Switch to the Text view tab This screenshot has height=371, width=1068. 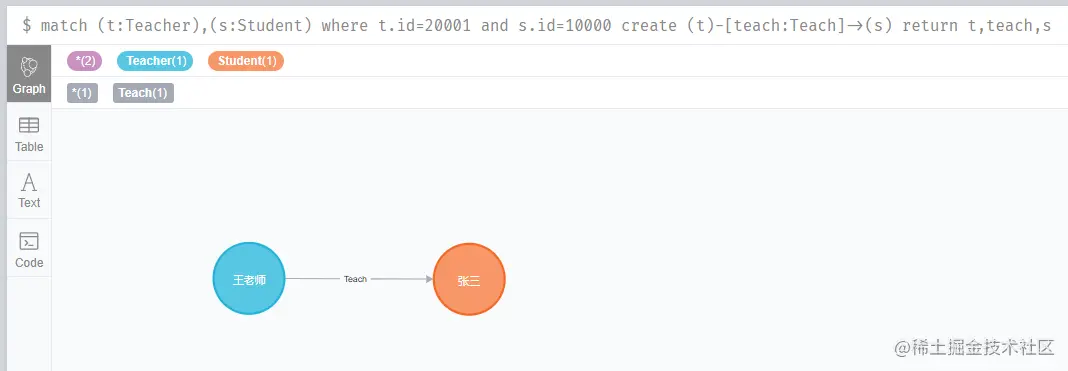pyautogui.click(x=29, y=190)
